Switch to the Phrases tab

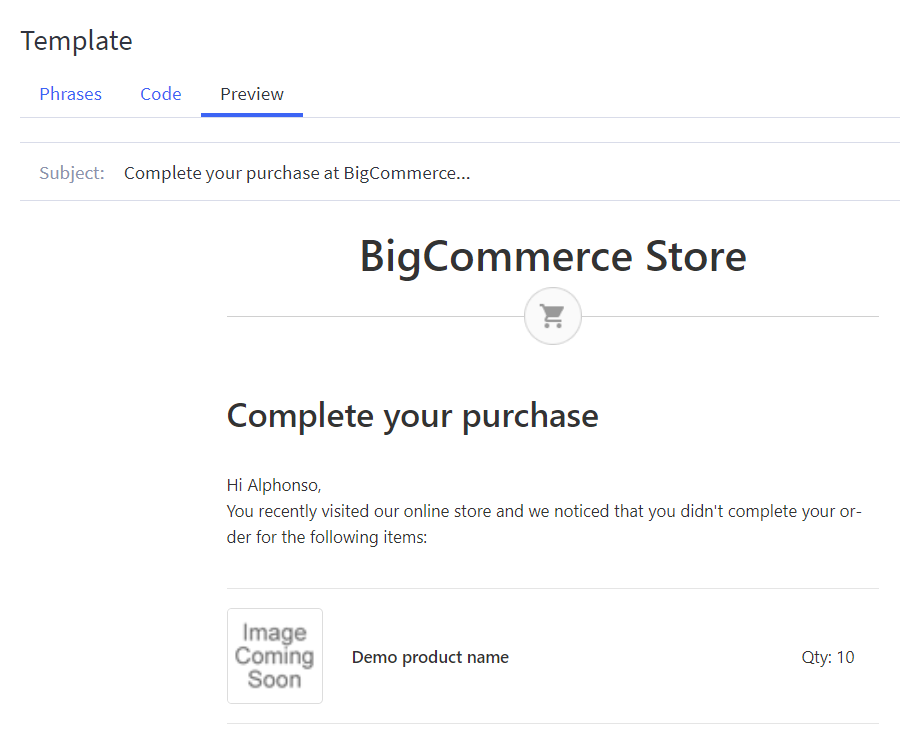point(70,93)
